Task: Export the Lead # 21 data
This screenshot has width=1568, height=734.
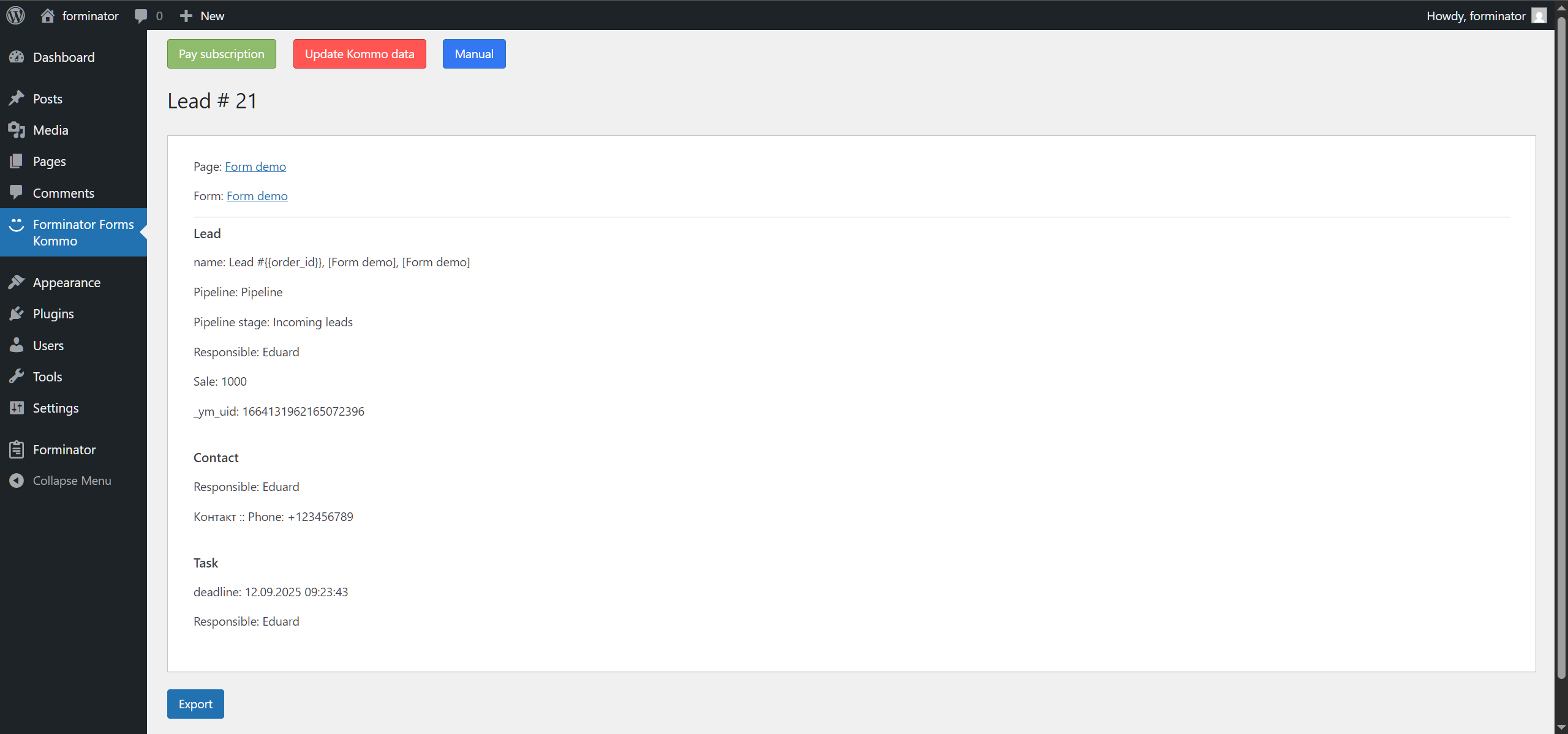Action: (x=195, y=703)
